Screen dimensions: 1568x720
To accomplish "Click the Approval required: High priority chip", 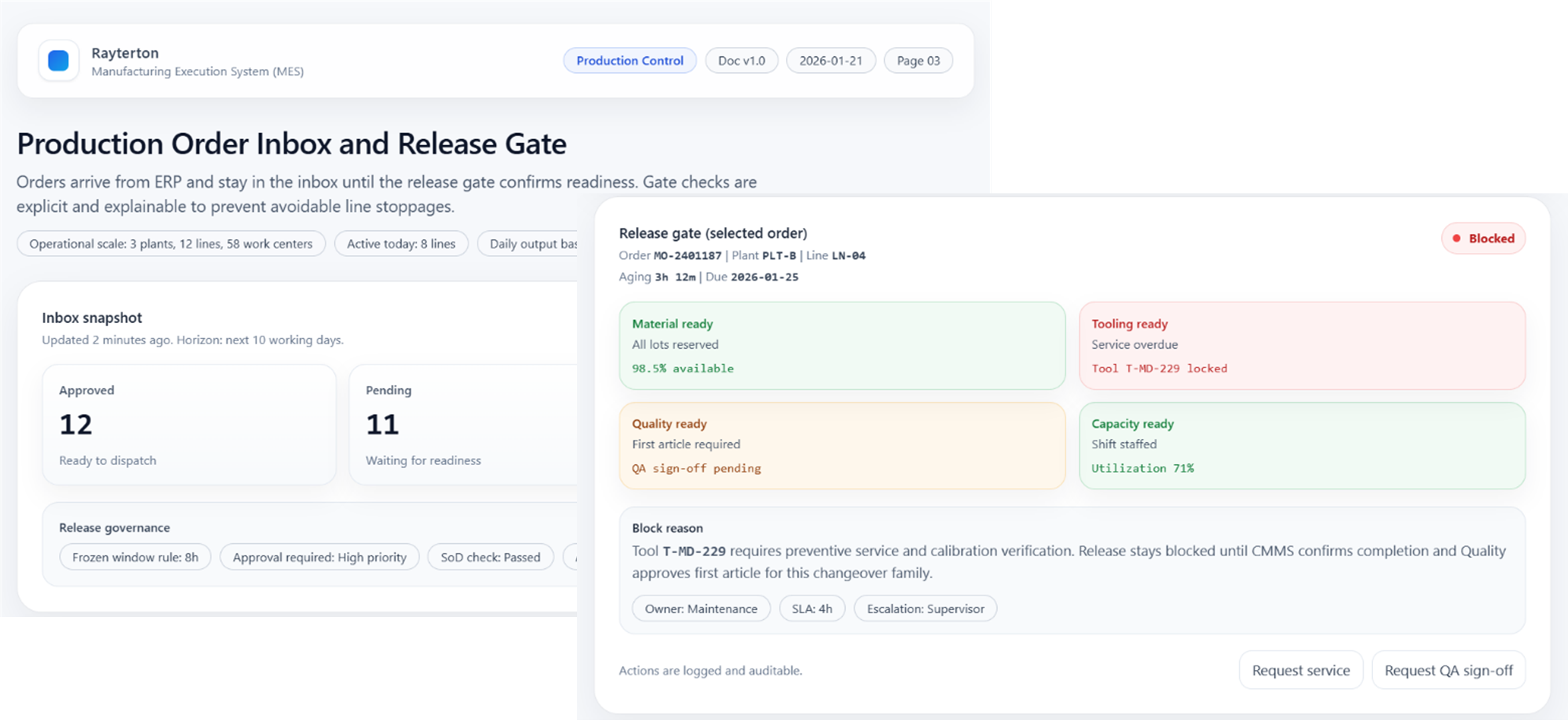I will (319, 557).
